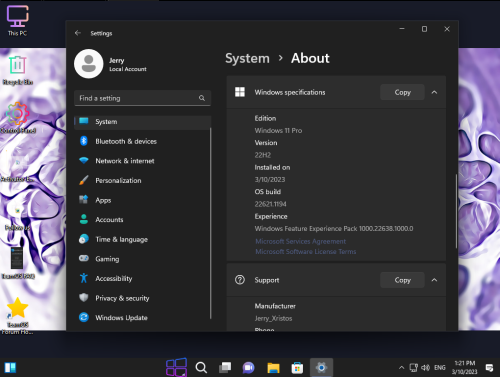Screen dimensions: 500x377
Task: Open the taskbar clock showing 1:21 PM
Action: 465,367
